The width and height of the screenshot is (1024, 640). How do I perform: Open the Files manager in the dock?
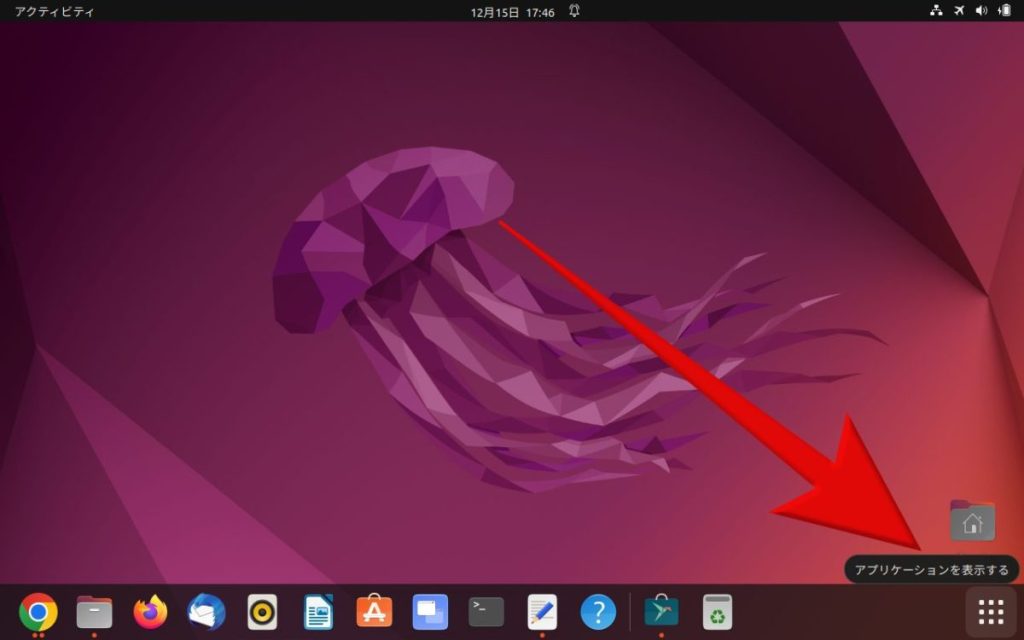94,612
